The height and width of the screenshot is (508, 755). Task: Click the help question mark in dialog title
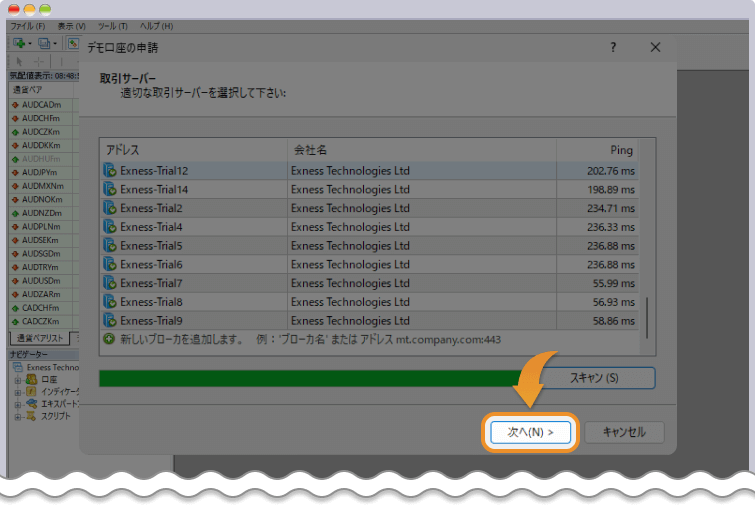613,47
